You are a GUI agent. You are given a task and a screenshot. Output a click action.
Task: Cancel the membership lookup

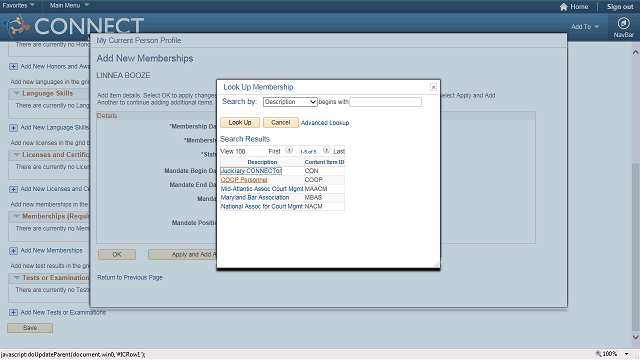tap(280, 122)
